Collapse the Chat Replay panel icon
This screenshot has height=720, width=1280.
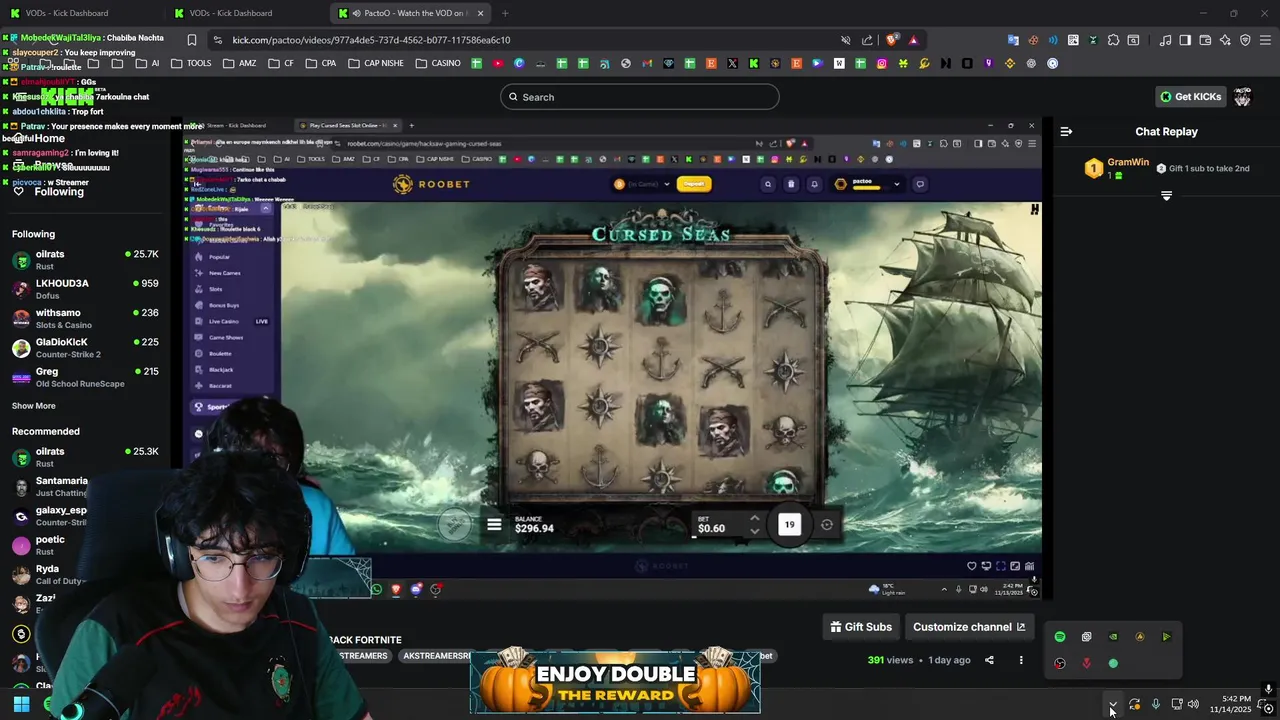1066,131
